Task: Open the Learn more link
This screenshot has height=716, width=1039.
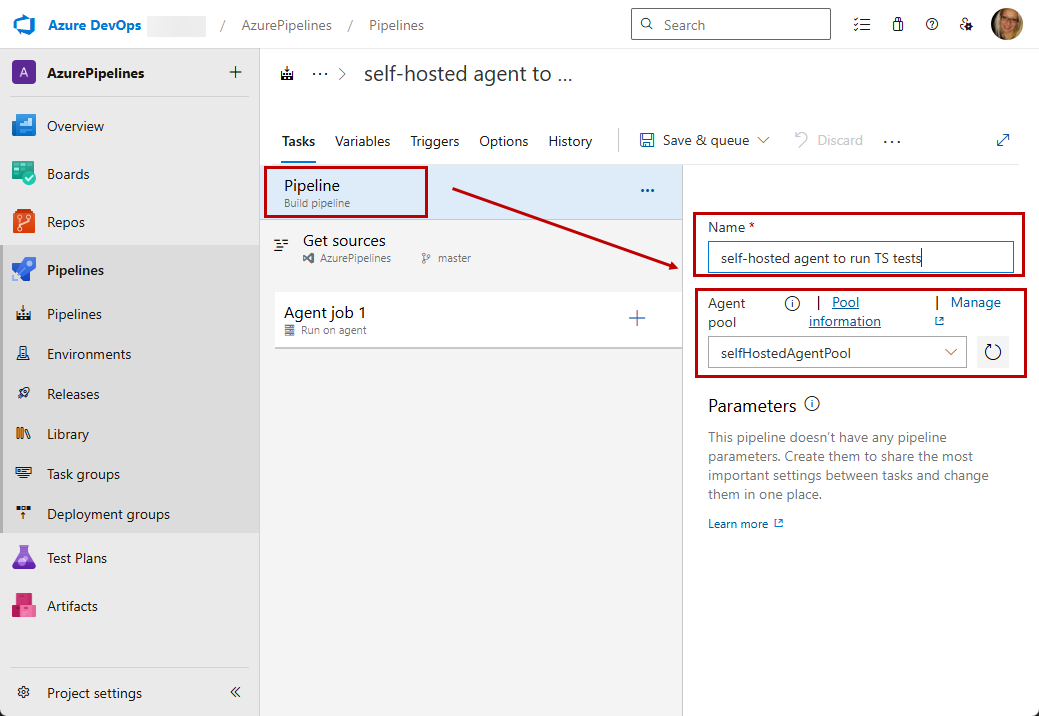Action: [745, 524]
